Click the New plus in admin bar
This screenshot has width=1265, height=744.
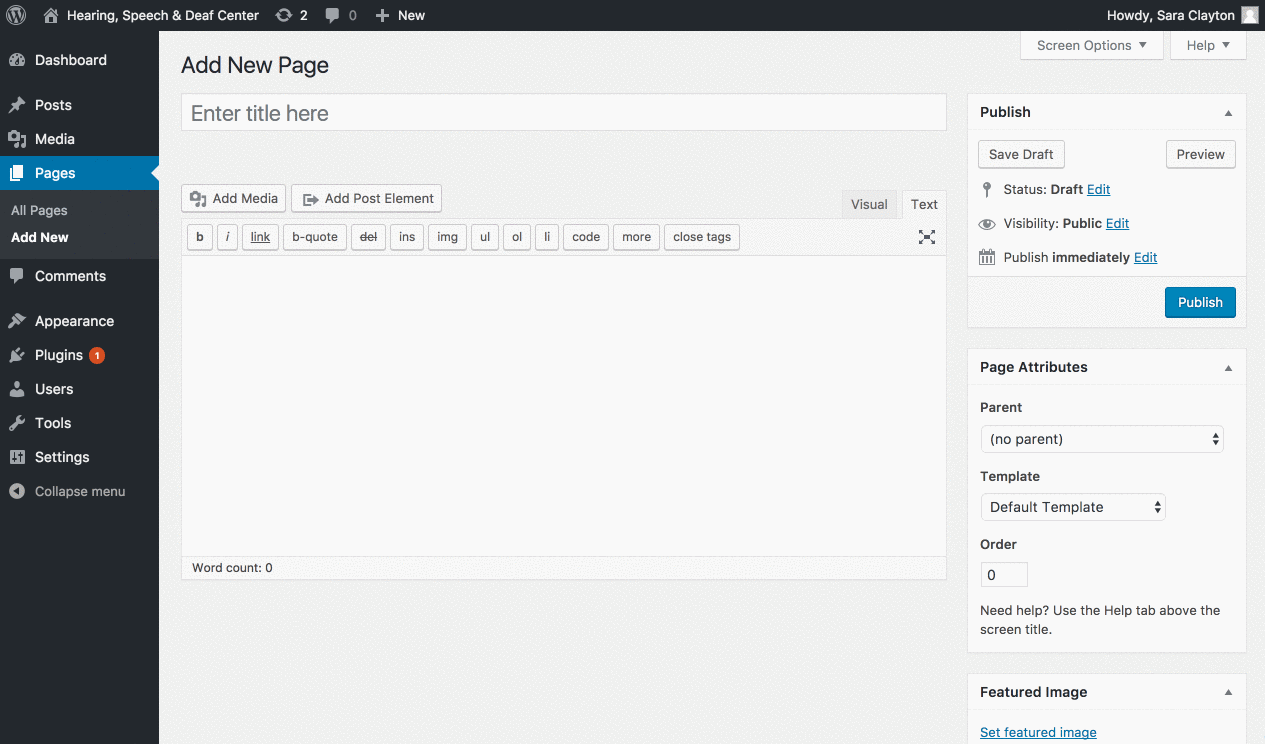[382, 15]
